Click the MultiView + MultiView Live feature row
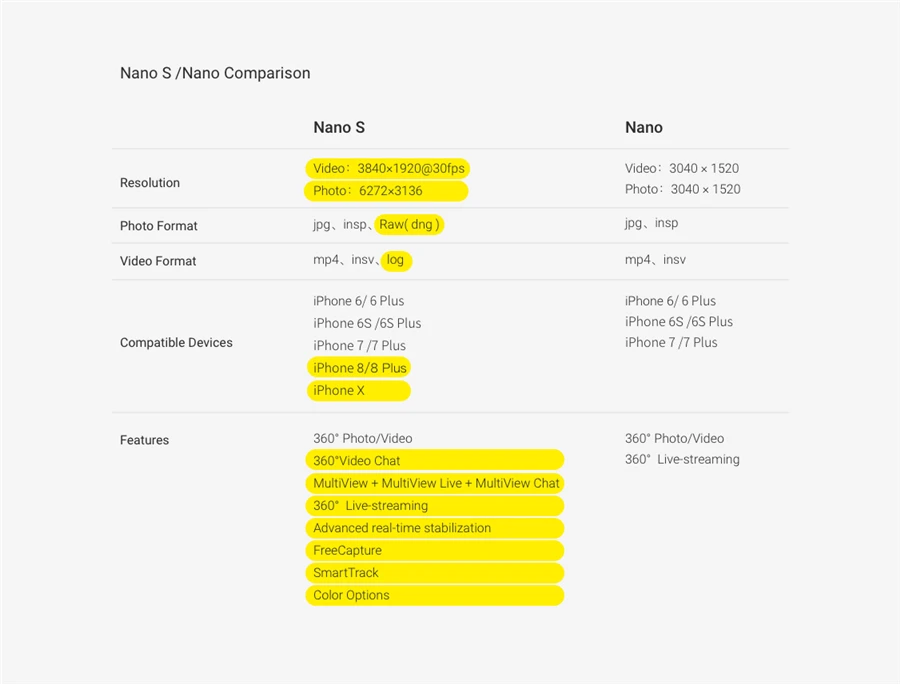 click(435, 483)
